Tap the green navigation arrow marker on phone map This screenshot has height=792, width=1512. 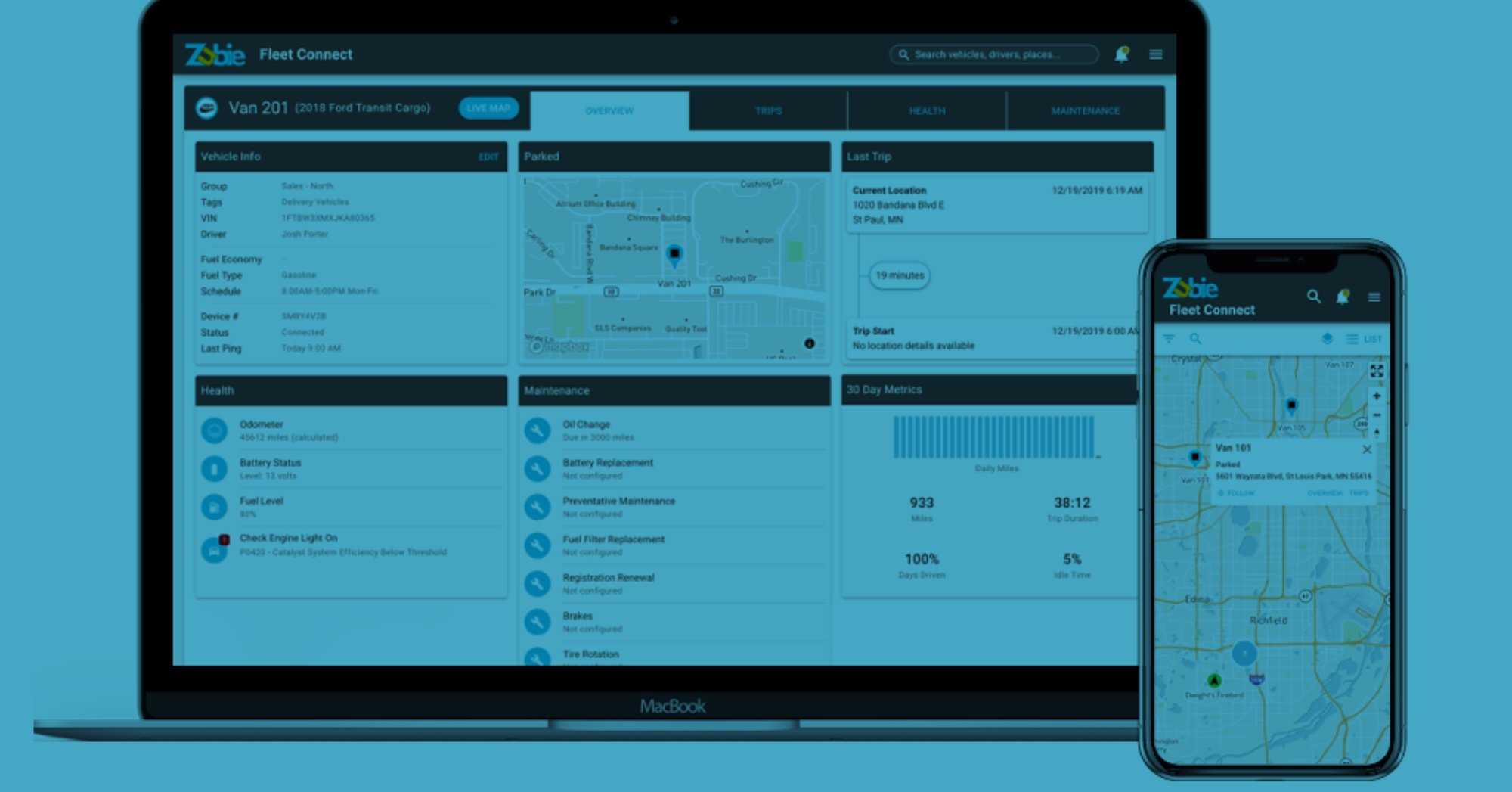1214,680
